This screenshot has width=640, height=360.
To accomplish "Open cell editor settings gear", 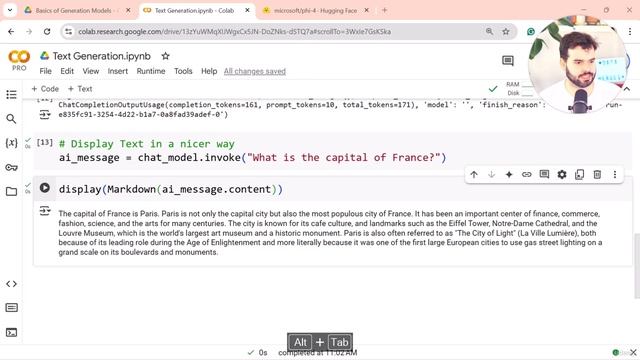I will click(562, 175).
